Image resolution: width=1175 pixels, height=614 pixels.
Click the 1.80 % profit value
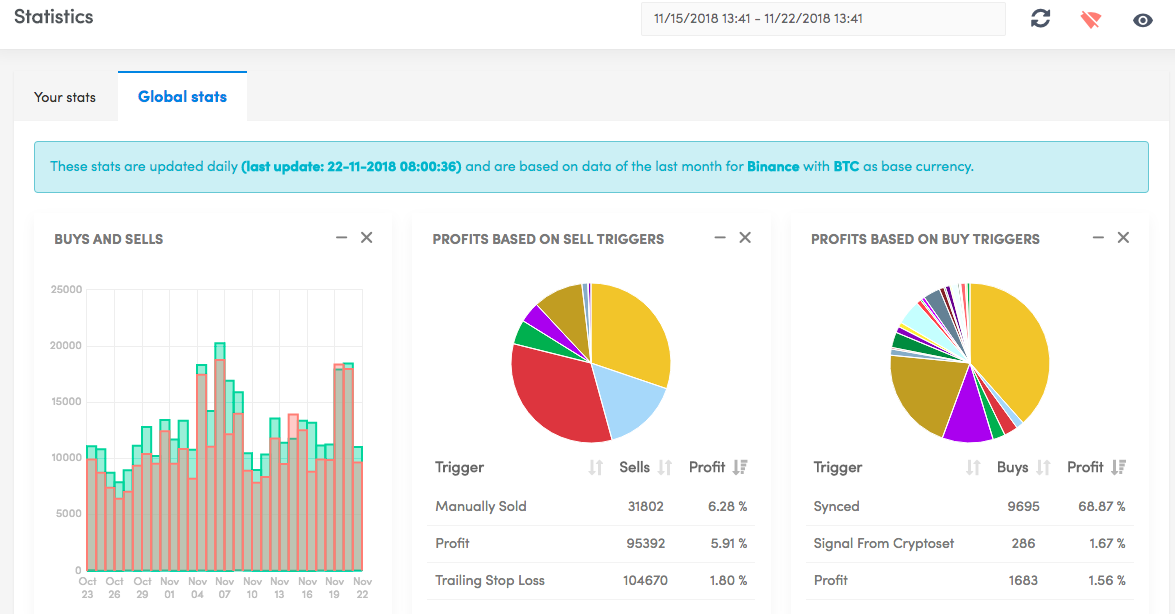point(728,580)
